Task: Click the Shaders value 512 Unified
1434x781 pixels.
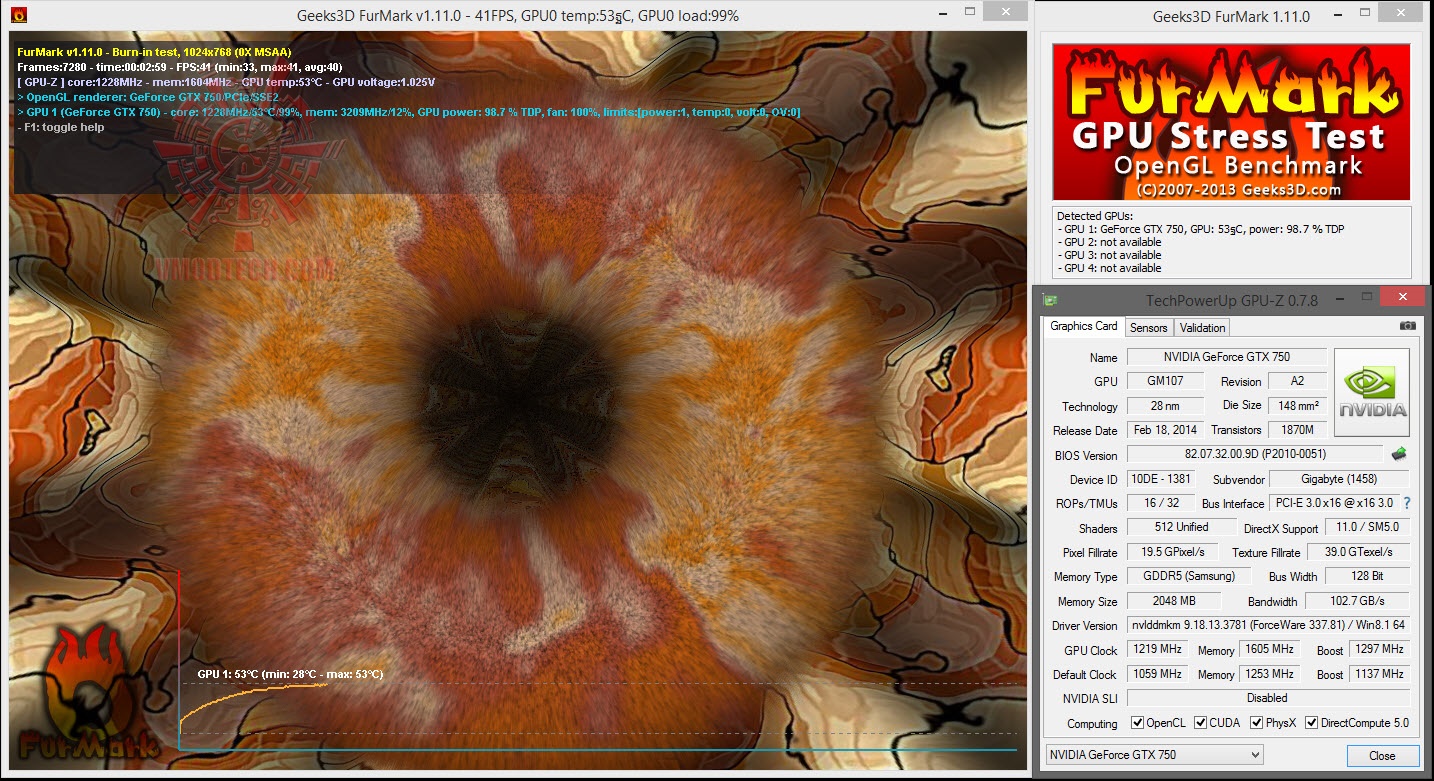Action: point(1181,527)
